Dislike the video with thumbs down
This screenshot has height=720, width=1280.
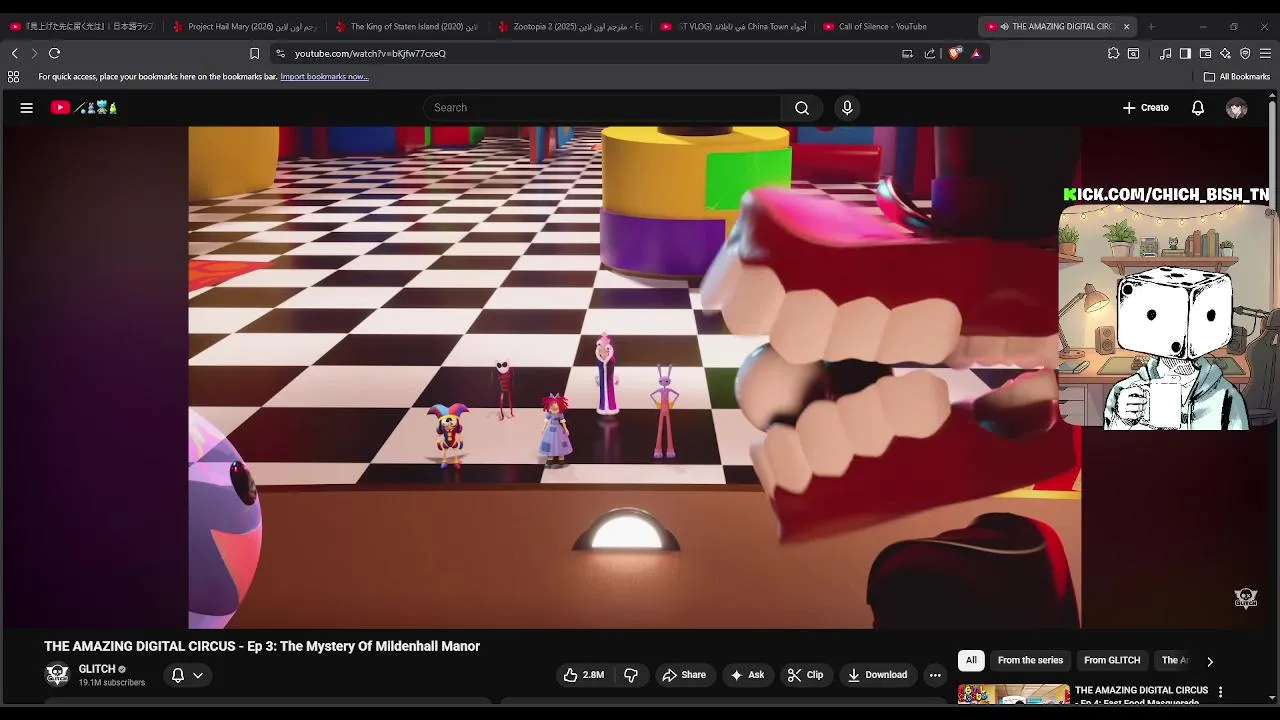point(631,675)
